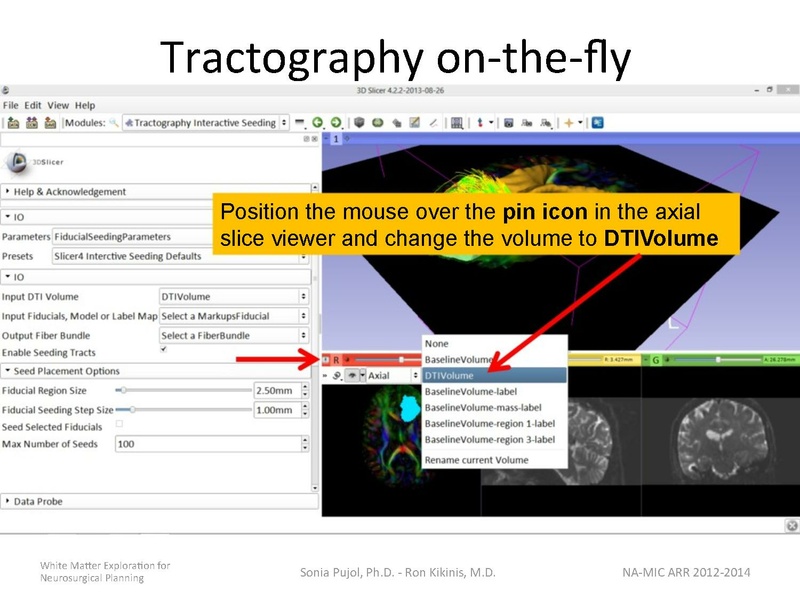The width and height of the screenshot is (800, 600).
Task: Click the orange crosshair toolbar icon
Action: (x=569, y=122)
